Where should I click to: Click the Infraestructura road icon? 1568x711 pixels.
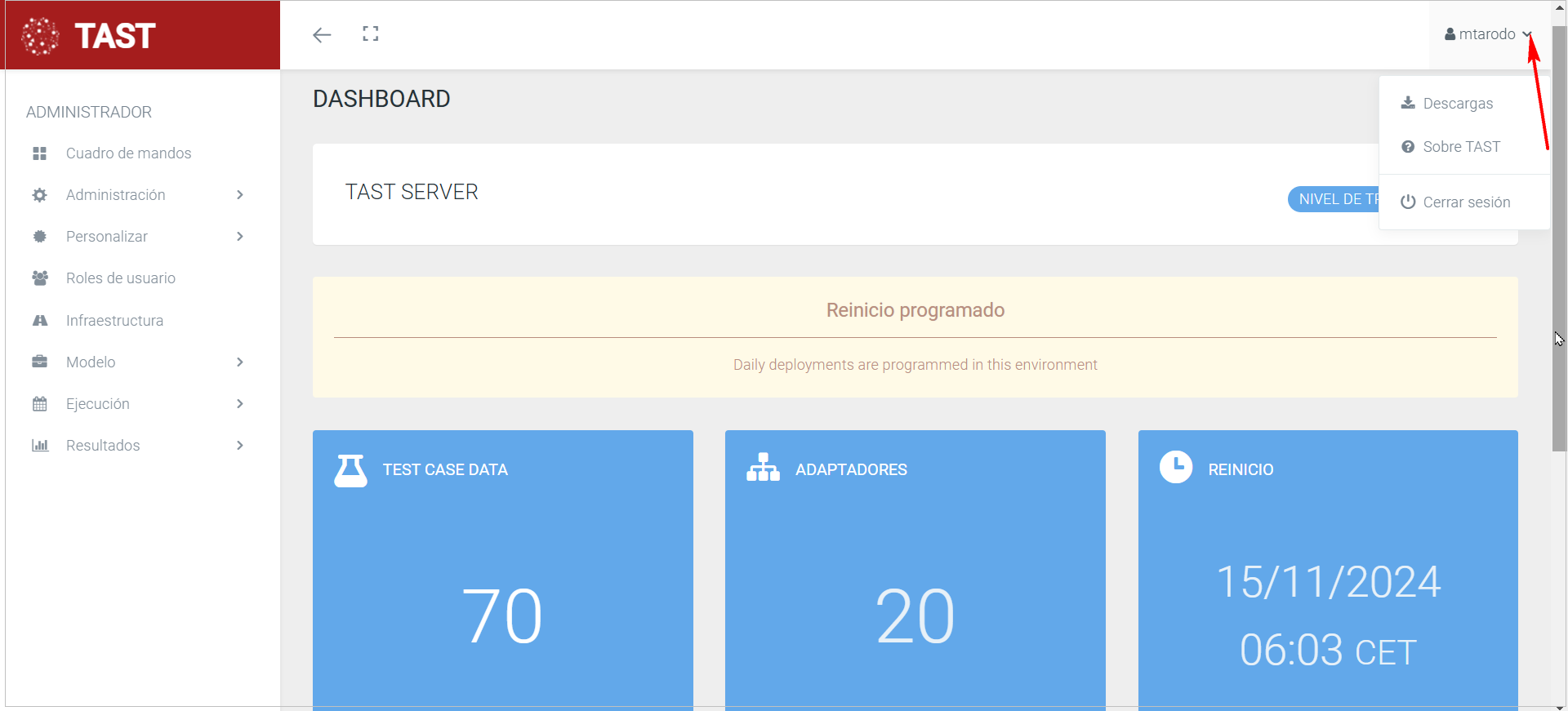coord(39,321)
